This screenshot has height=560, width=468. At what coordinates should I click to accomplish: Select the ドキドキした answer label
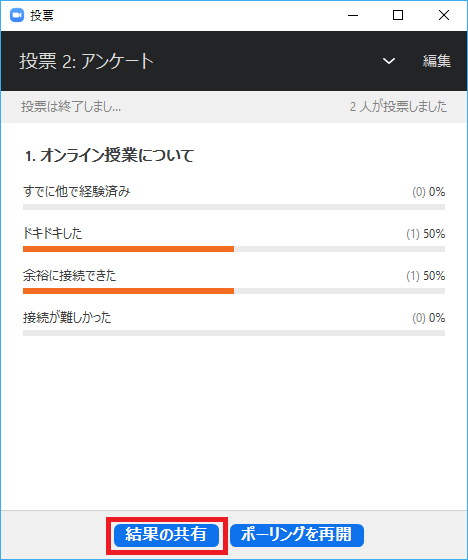click(x=53, y=234)
